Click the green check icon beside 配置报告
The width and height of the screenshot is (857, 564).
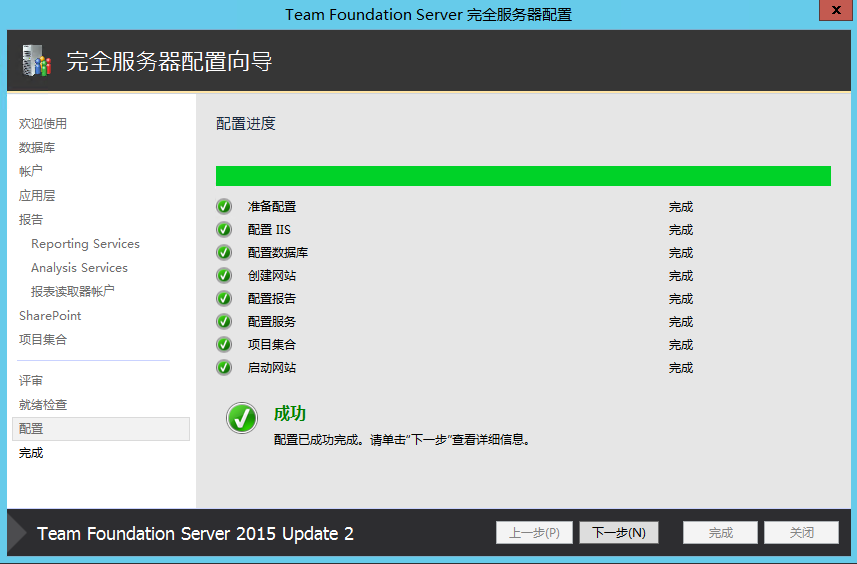coord(224,298)
